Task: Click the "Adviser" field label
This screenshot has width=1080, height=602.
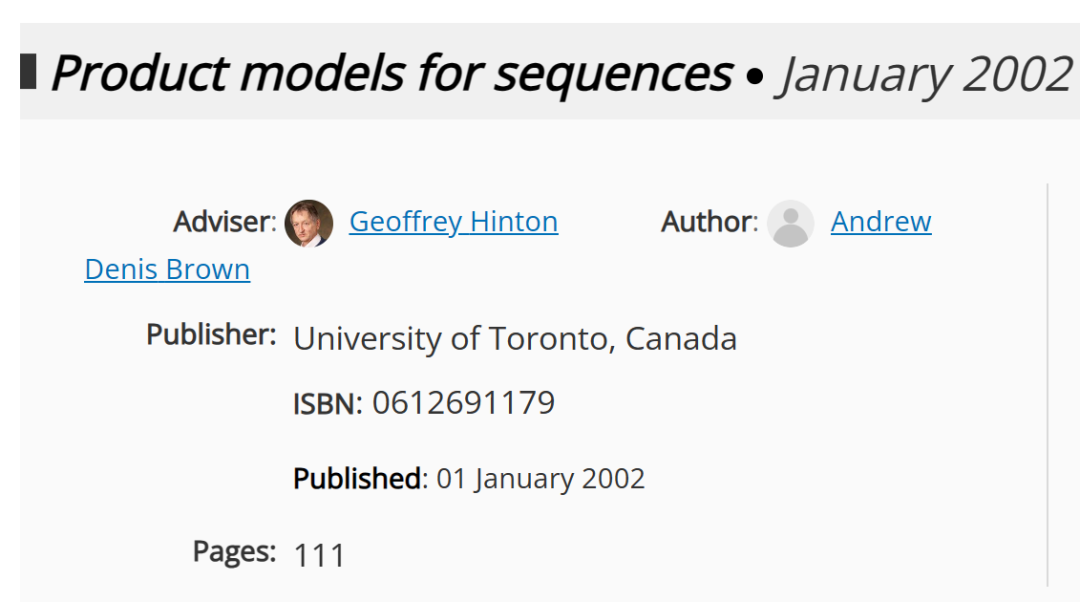Action: pyautogui.click(x=225, y=222)
